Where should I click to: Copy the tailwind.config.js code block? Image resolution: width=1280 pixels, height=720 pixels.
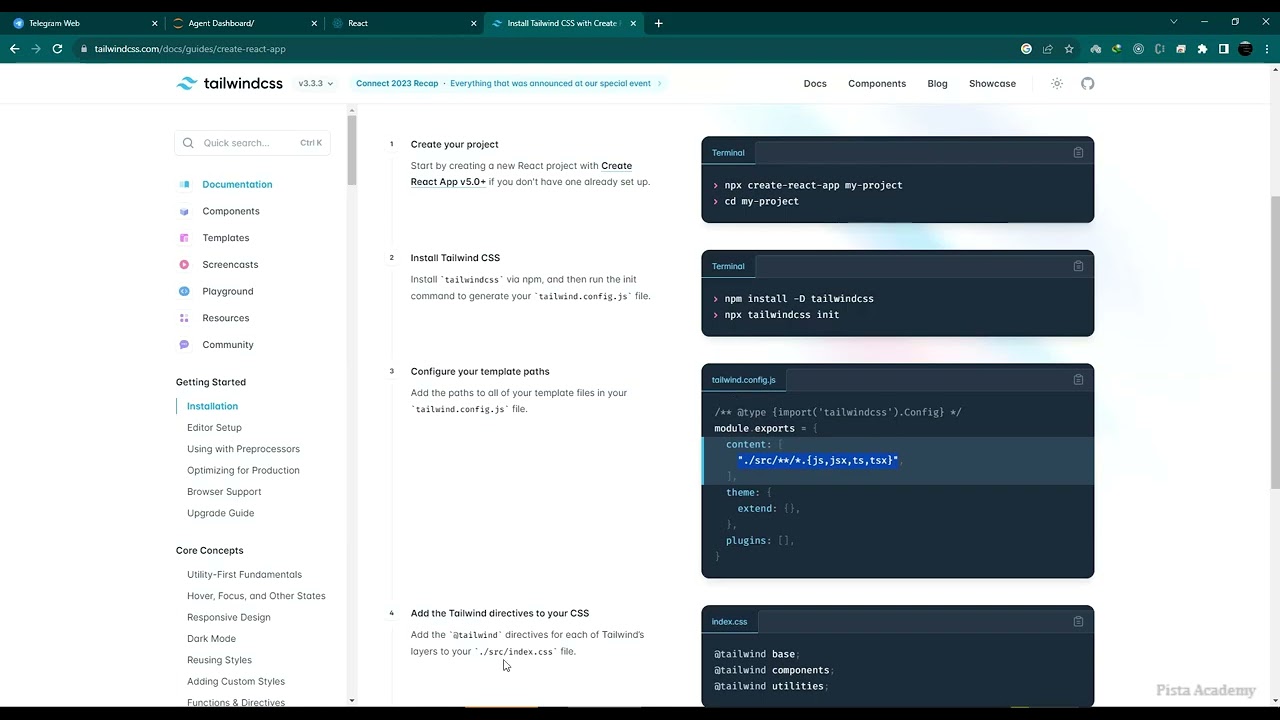(1078, 380)
